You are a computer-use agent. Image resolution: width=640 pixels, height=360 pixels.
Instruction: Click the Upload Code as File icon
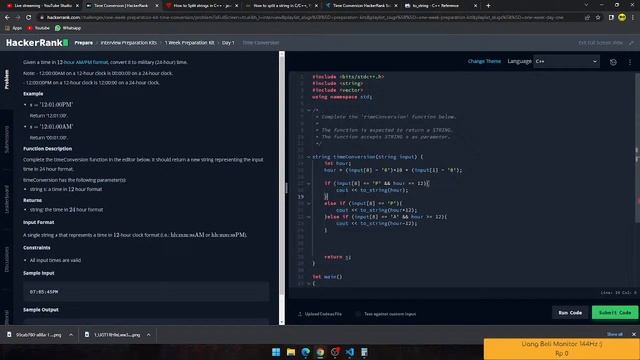tap(300, 314)
